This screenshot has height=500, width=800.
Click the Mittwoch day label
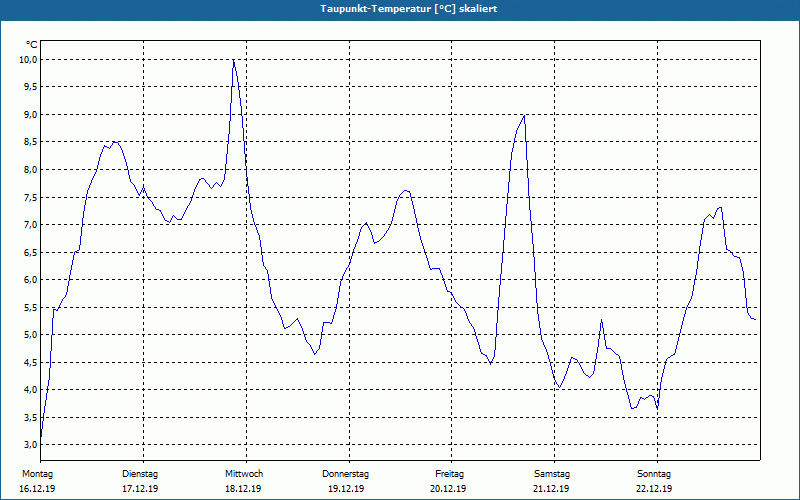pyautogui.click(x=244, y=474)
